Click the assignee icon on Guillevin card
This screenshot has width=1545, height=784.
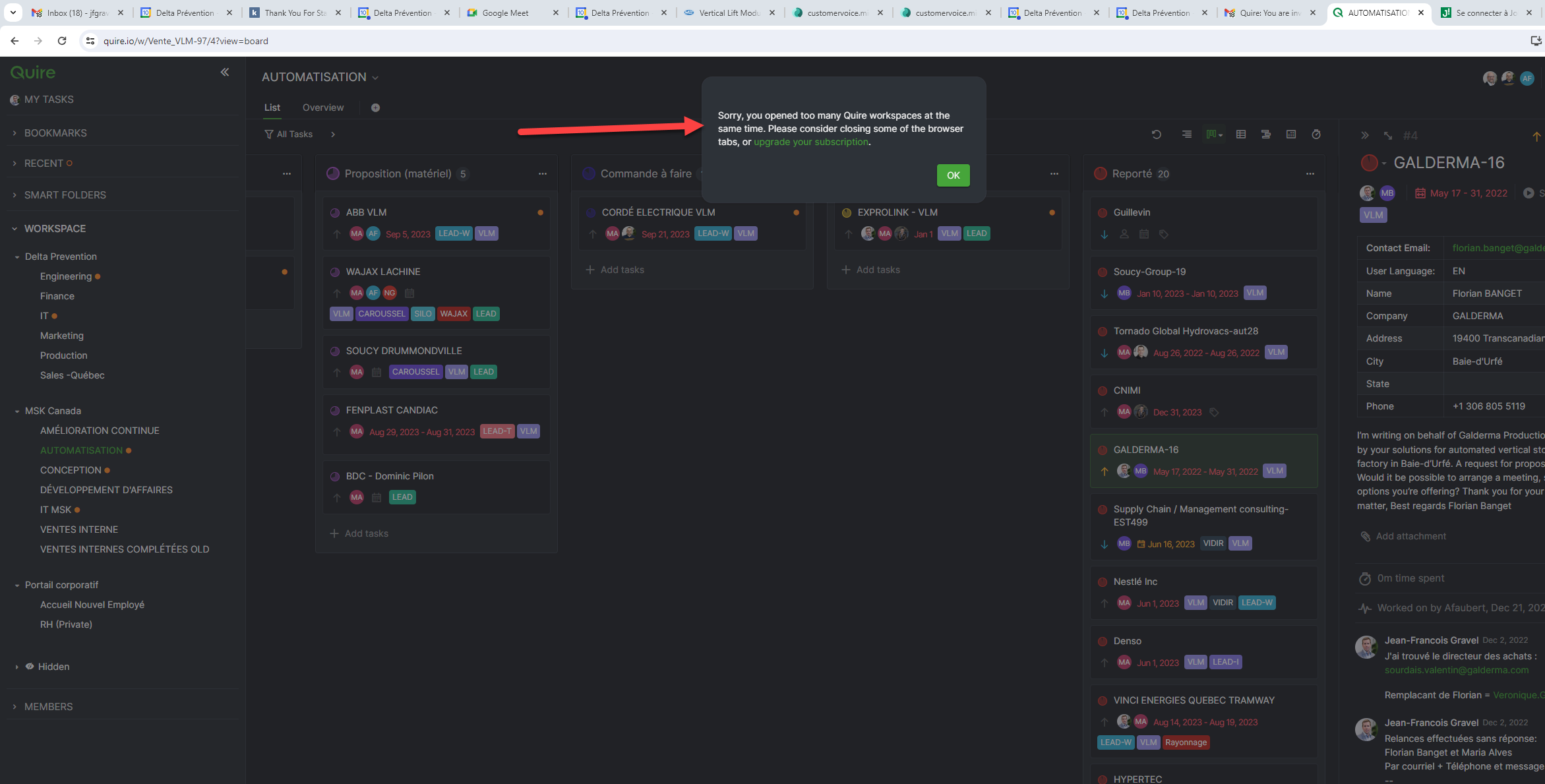click(x=1124, y=234)
